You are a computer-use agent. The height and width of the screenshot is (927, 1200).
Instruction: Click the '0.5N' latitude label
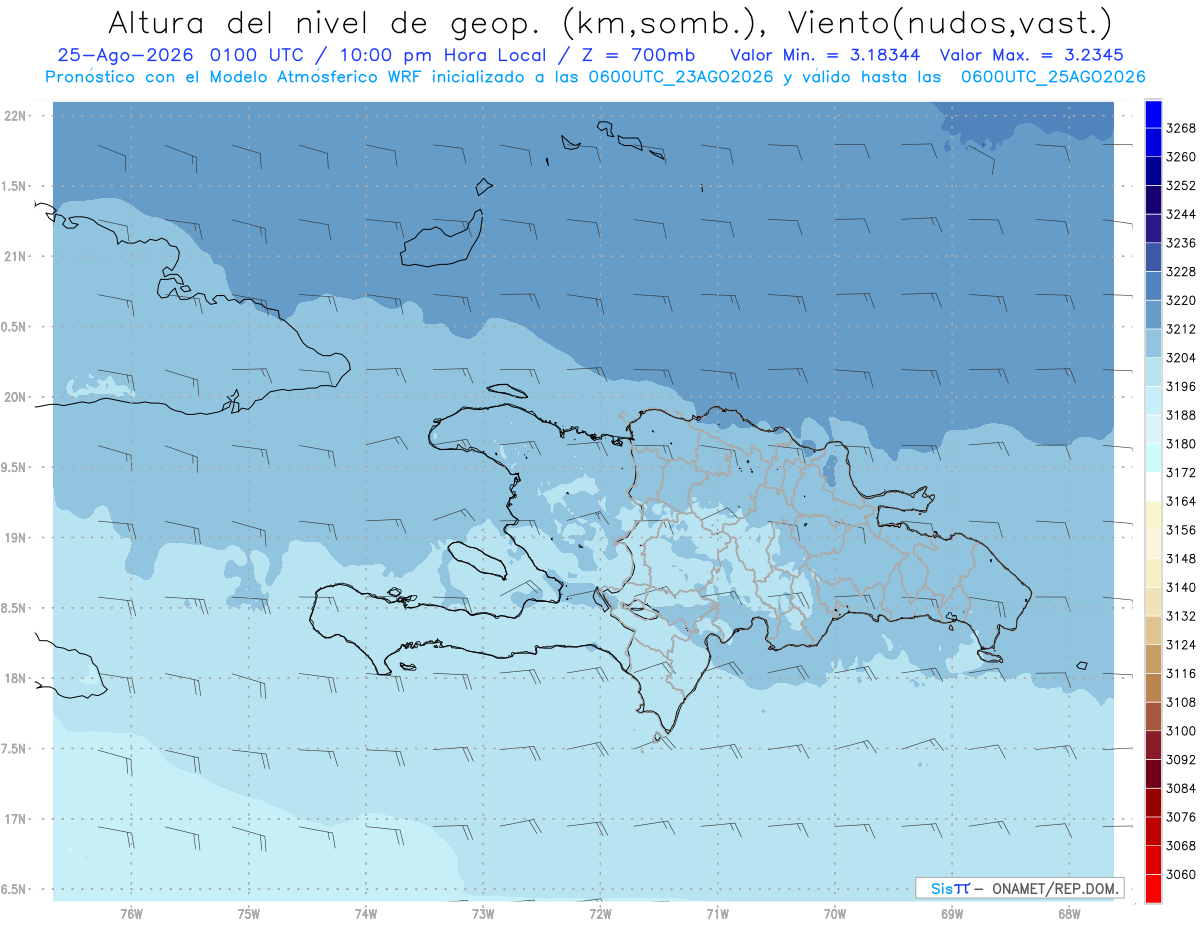14,327
